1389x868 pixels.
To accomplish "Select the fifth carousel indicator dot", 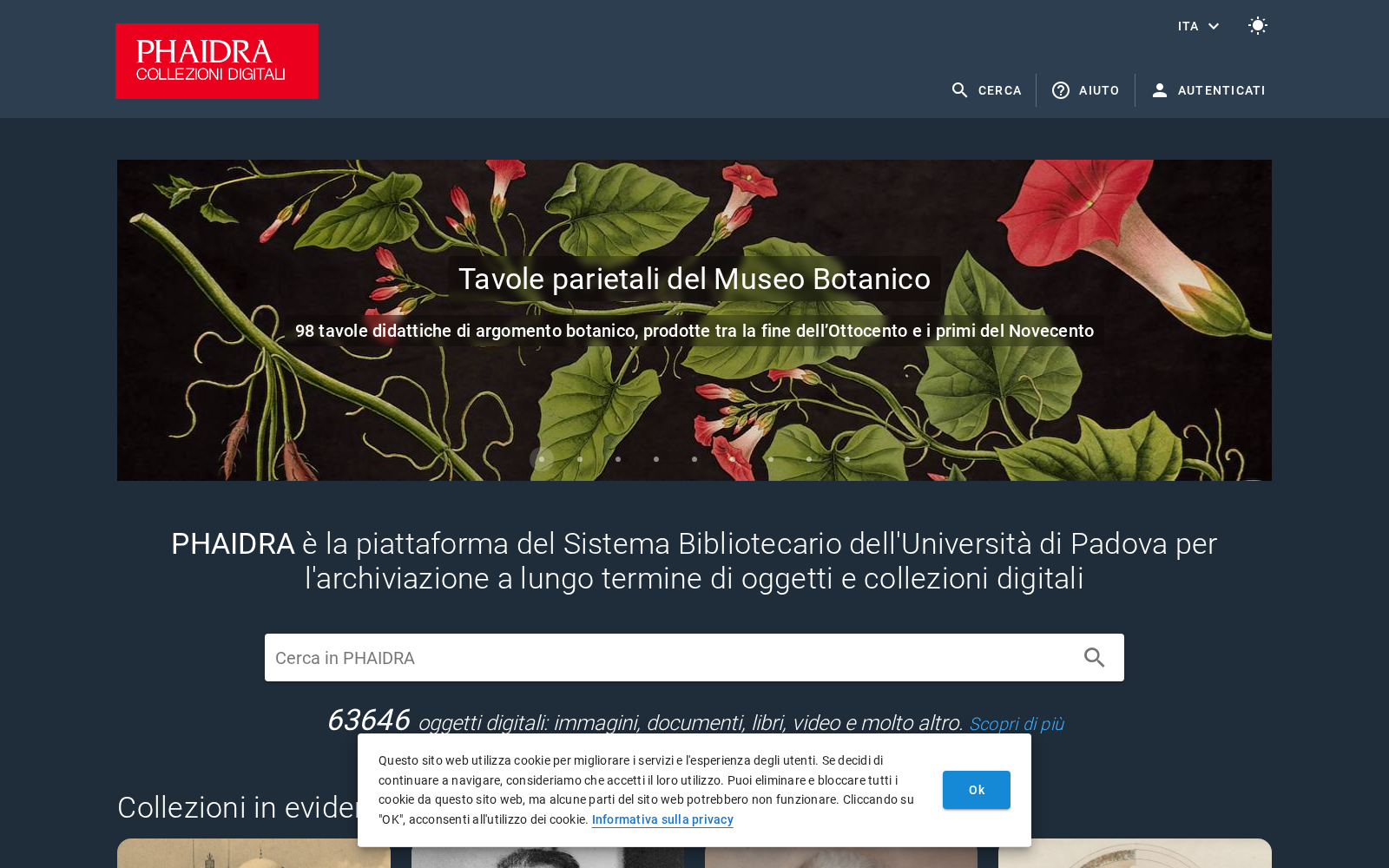I will (694, 459).
